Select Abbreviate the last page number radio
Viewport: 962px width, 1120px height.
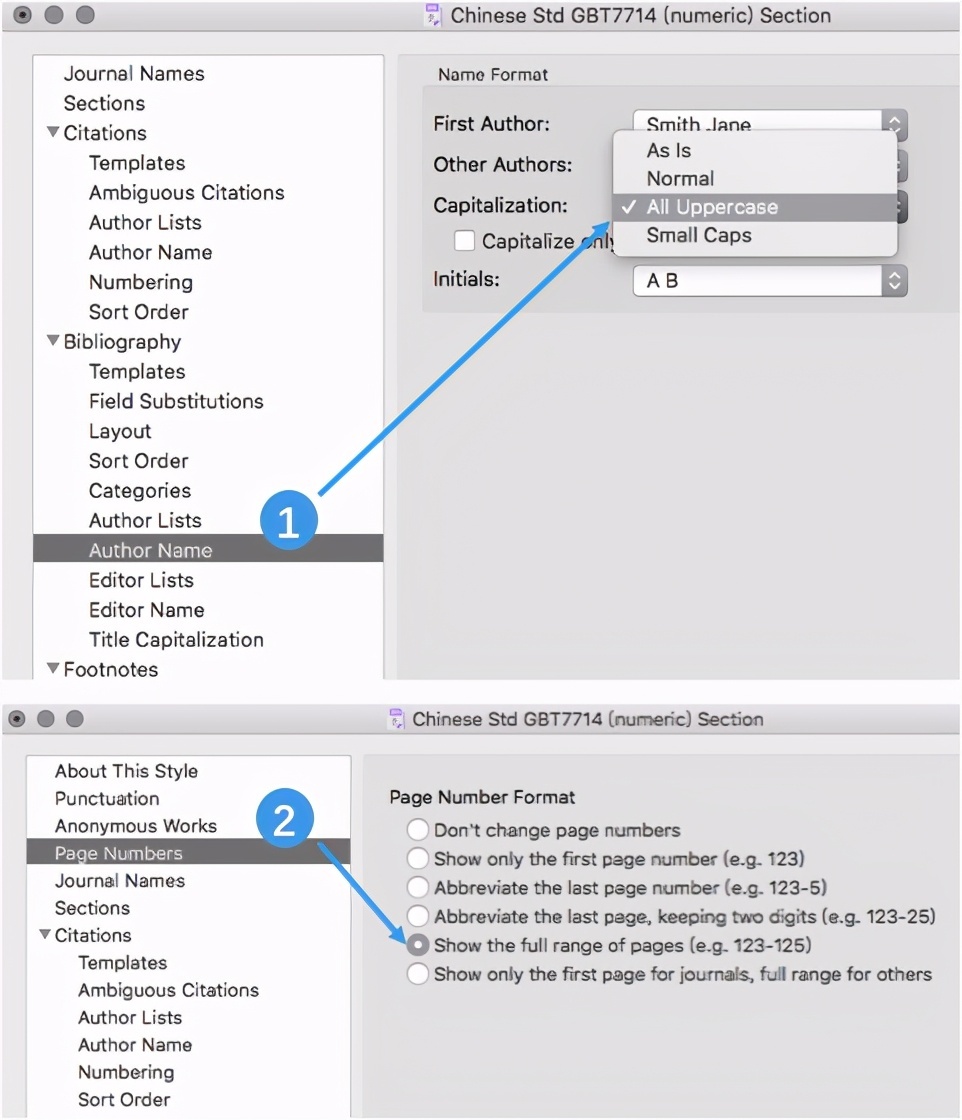(417, 888)
